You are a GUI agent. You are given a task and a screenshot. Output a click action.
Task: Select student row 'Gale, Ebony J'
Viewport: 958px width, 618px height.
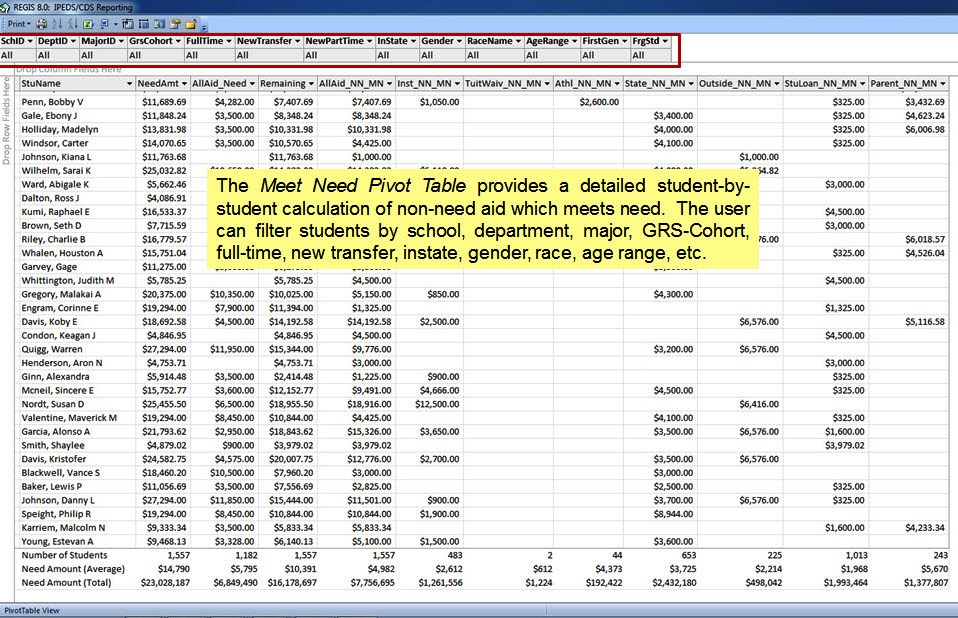coord(49,115)
